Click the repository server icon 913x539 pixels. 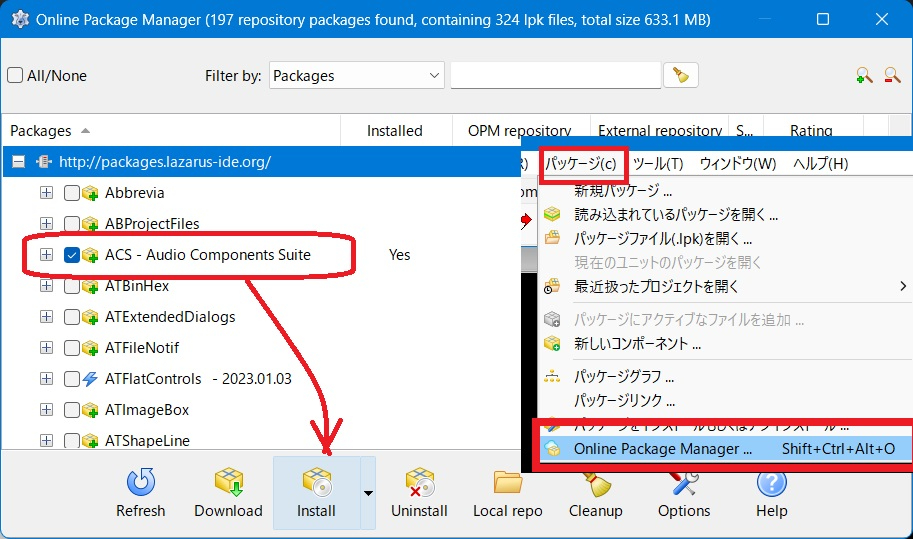coord(44,162)
